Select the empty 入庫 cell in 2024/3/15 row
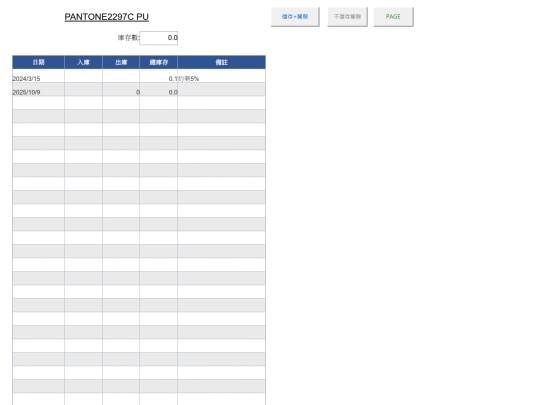This screenshot has width=540, height=405. tap(83, 76)
